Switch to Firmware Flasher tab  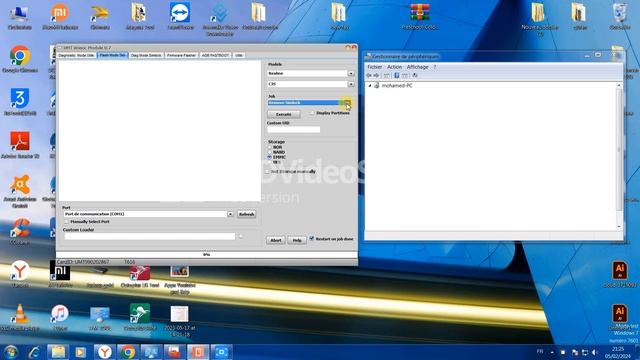click(182, 55)
